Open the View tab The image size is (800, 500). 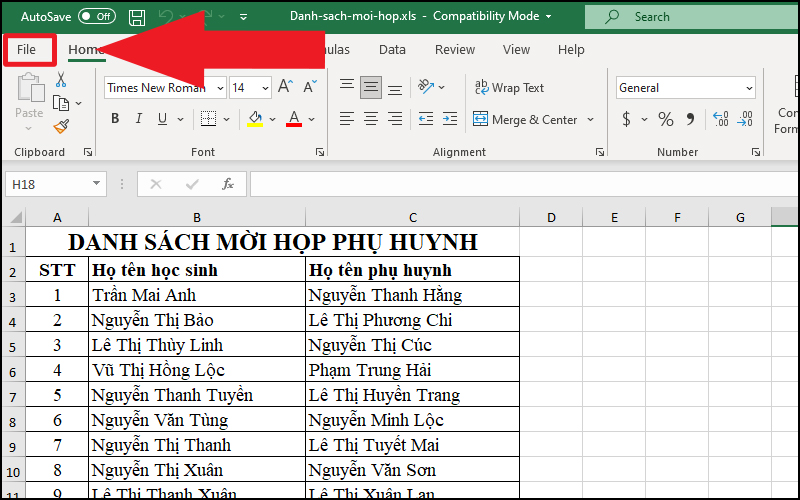click(516, 49)
